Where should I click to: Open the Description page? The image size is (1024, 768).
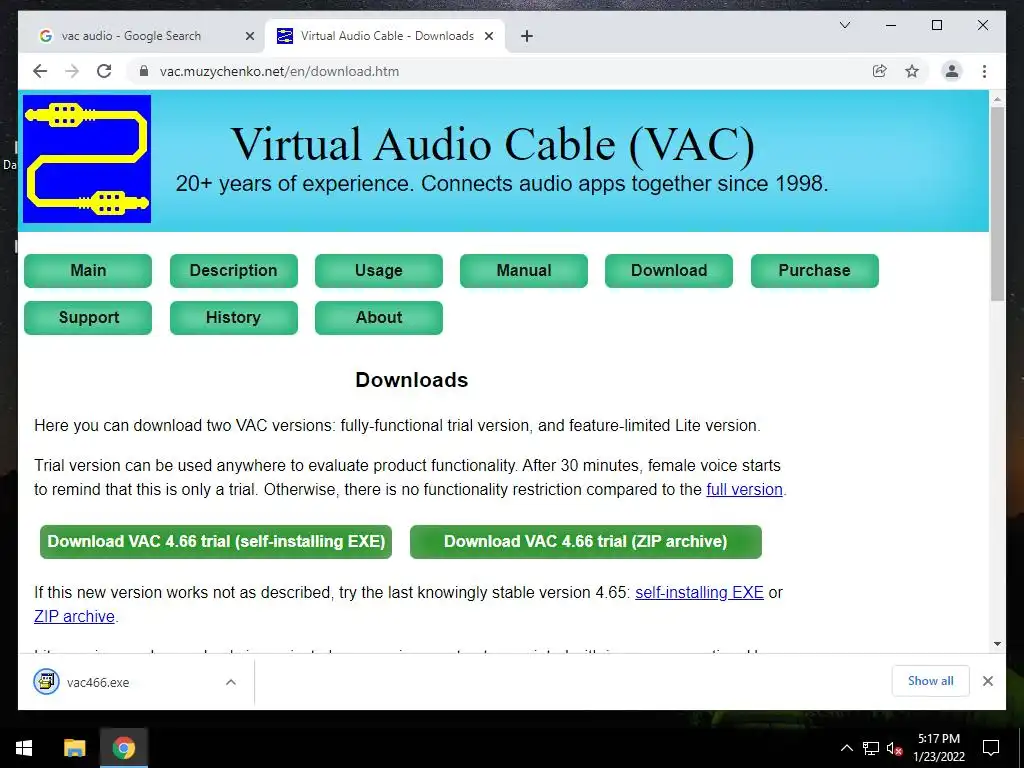click(233, 270)
